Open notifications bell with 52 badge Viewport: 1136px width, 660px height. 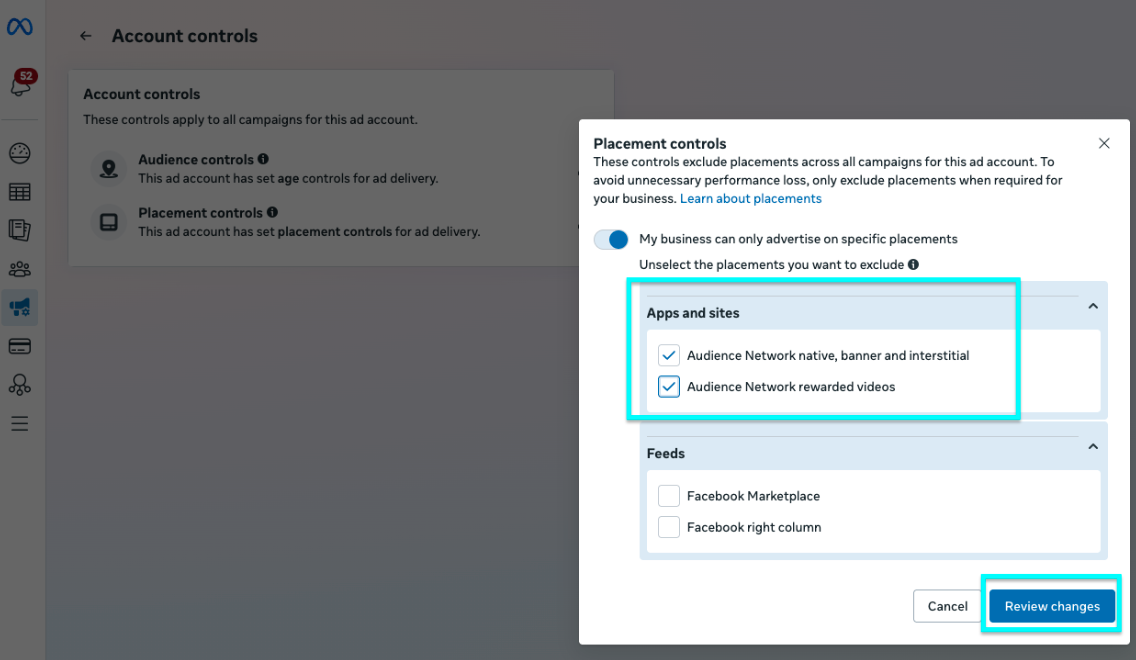21,83
